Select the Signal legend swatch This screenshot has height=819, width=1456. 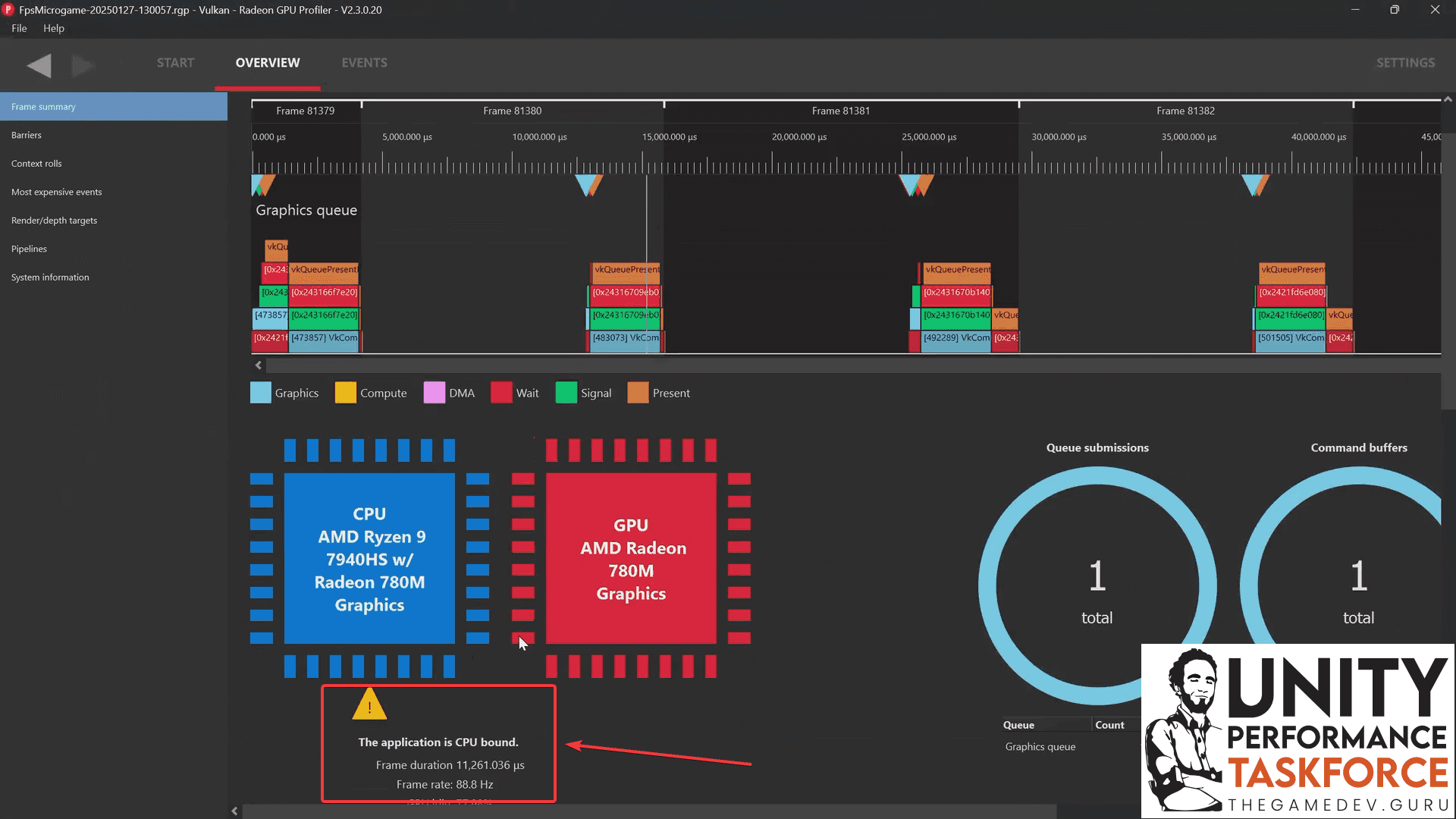point(566,393)
